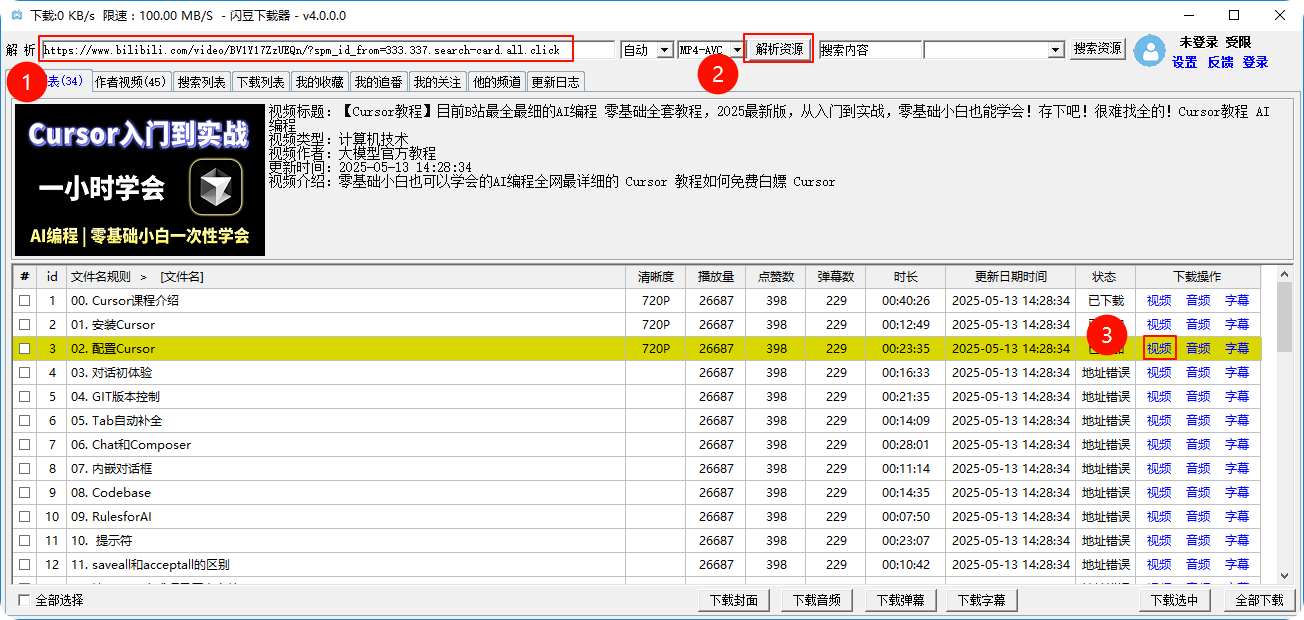Switch to the 搜索列表 tab
This screenshot has width=1304, height=620.
tap(203, 83)
